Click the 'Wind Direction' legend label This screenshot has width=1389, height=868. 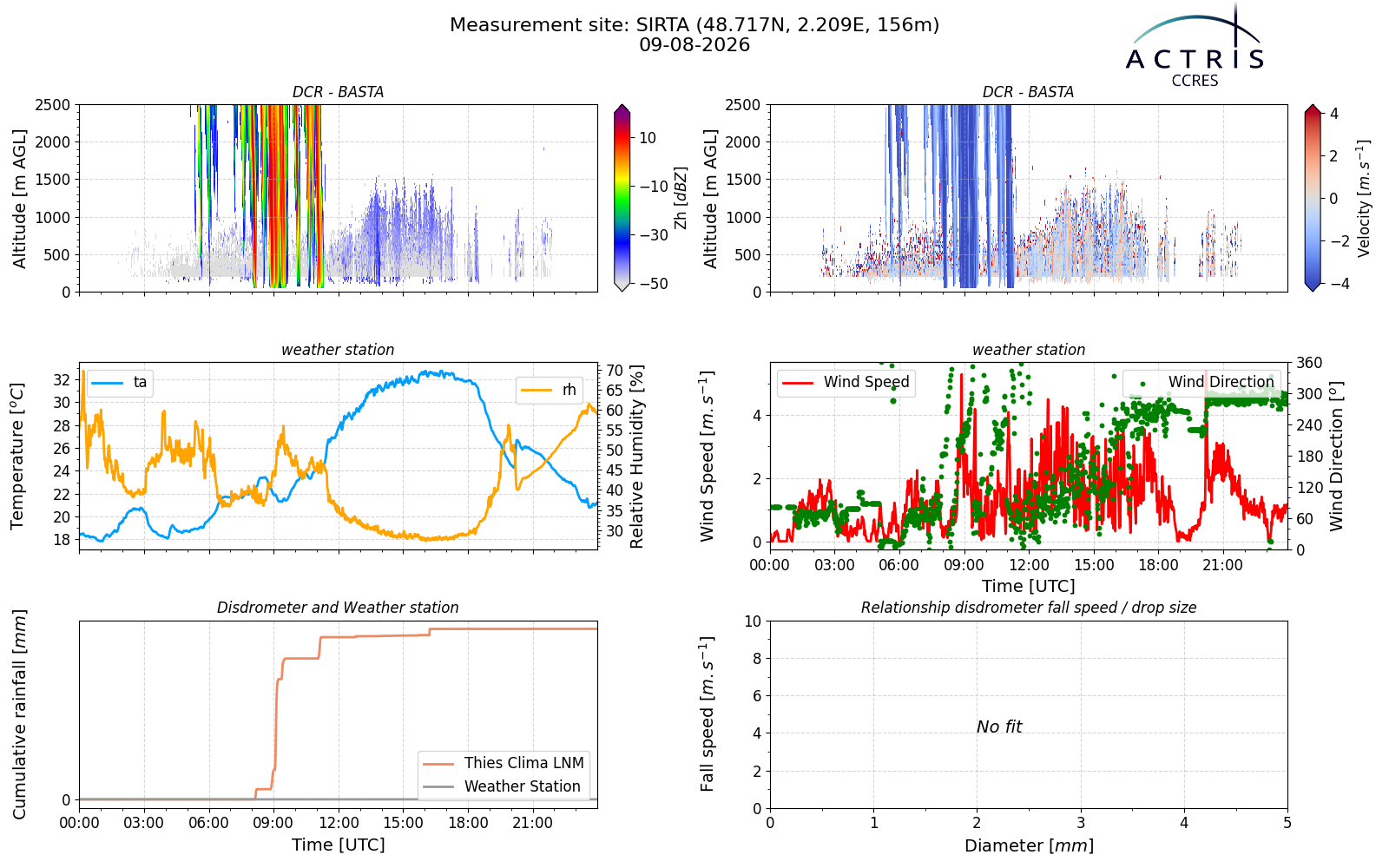[1221, 382]
